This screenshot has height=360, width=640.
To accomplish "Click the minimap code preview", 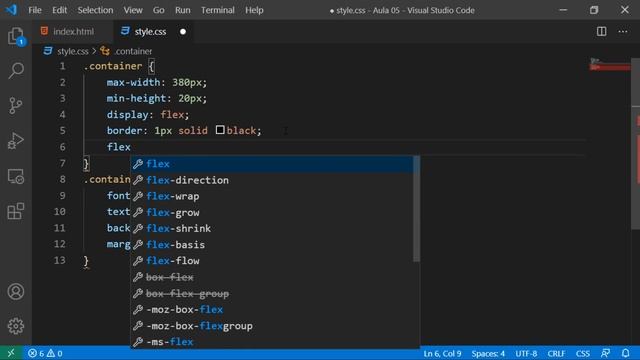I will pyautogui.click(x=610, y=65).
